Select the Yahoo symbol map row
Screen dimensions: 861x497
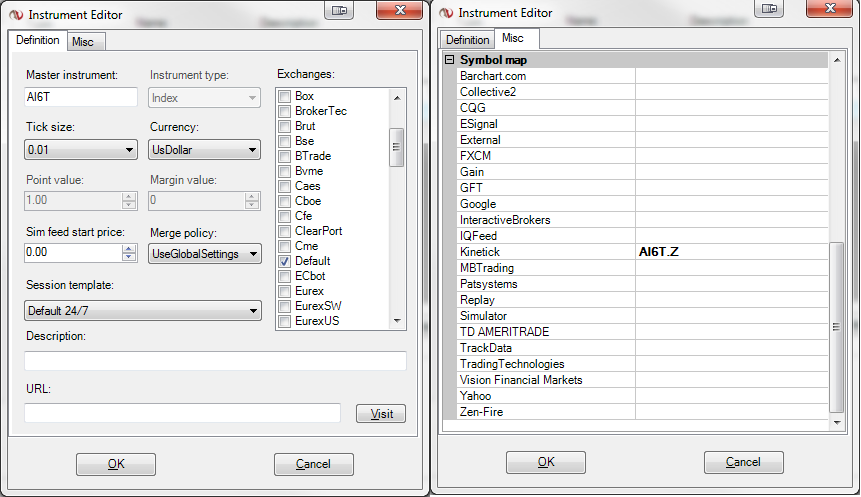coord(642,396)
